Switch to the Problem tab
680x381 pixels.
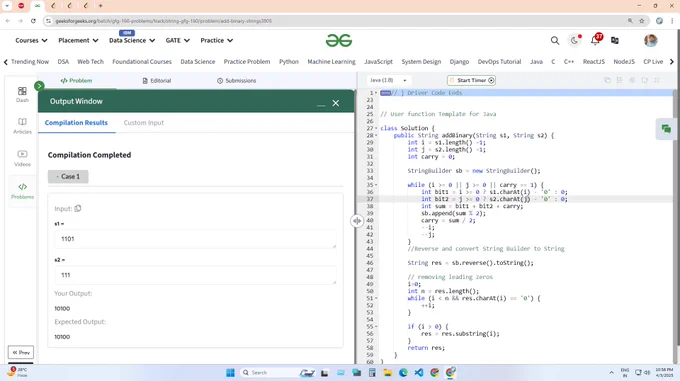tap(76, 81)
